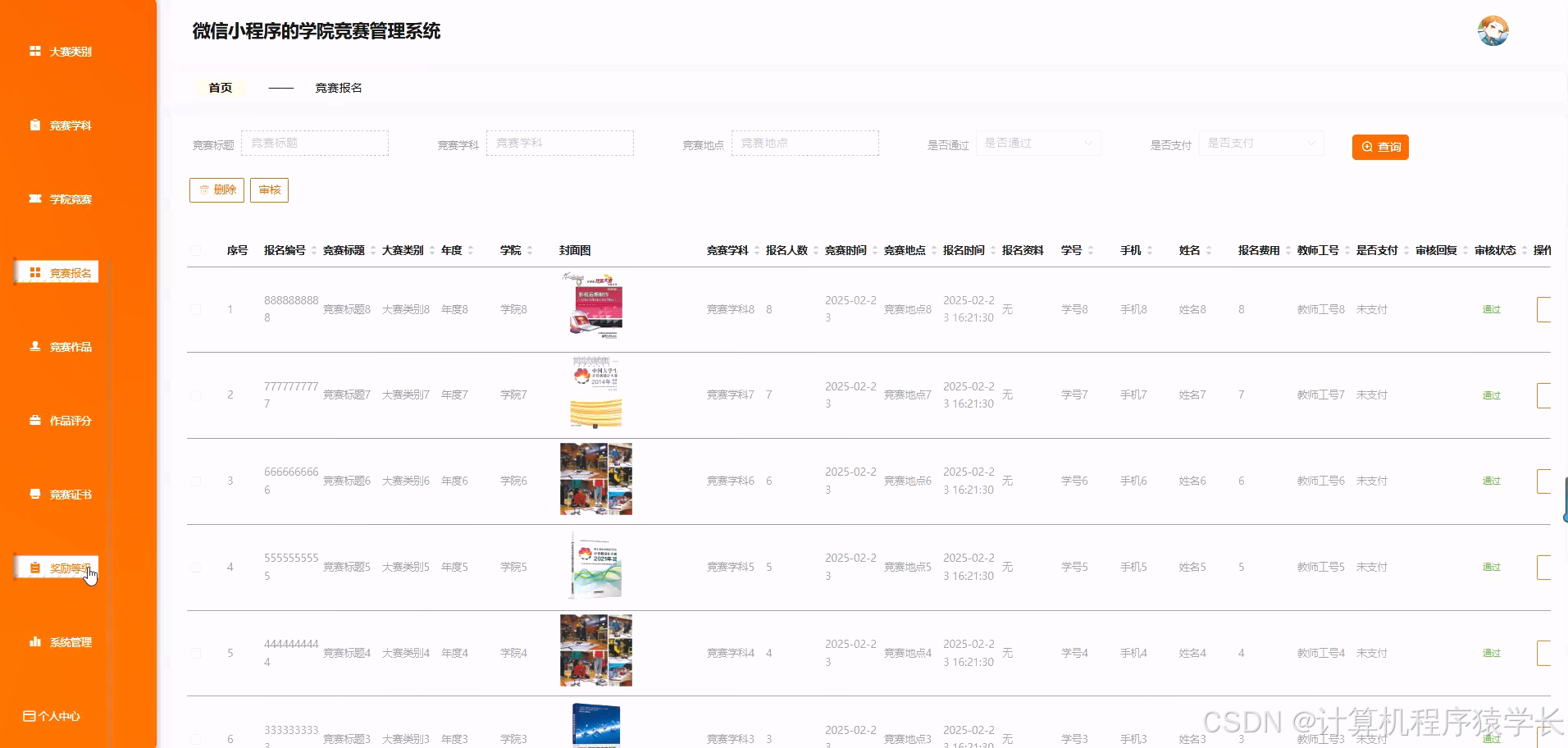This screenshot has height=748, width=1568.
Task: Sort by 报名人数 column arrows
Action: click(x=816, y=250)
